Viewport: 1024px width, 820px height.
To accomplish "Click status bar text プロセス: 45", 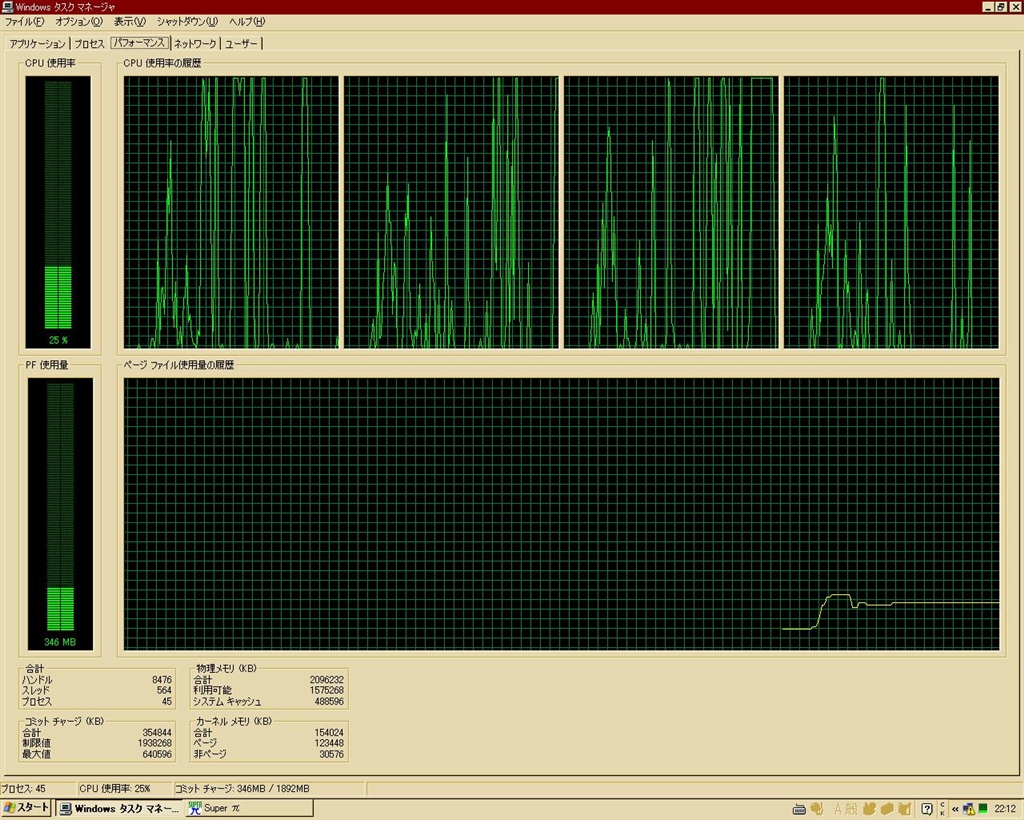I will click(24, 789).
